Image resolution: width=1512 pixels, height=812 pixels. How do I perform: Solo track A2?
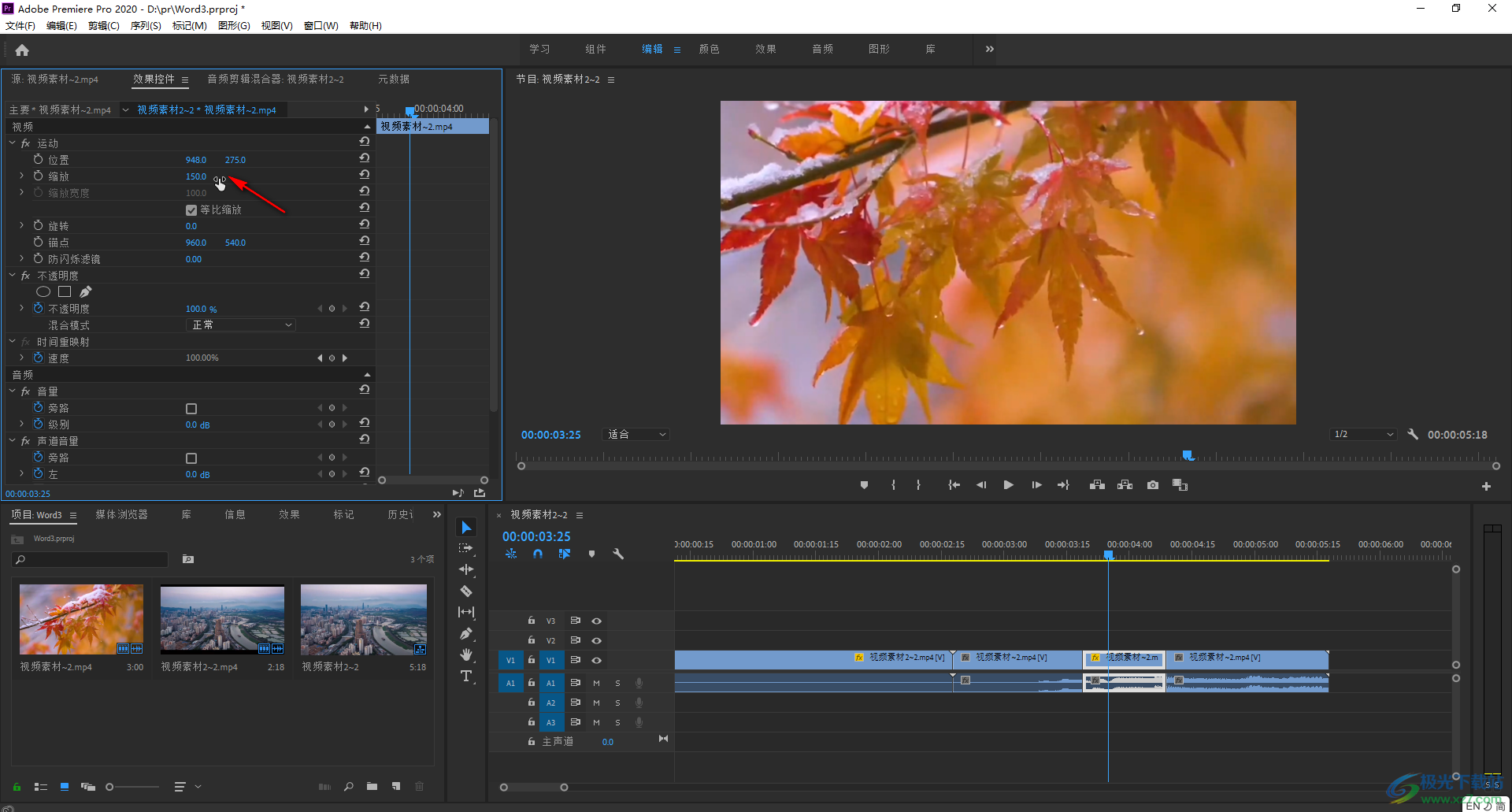pos(617,703)
